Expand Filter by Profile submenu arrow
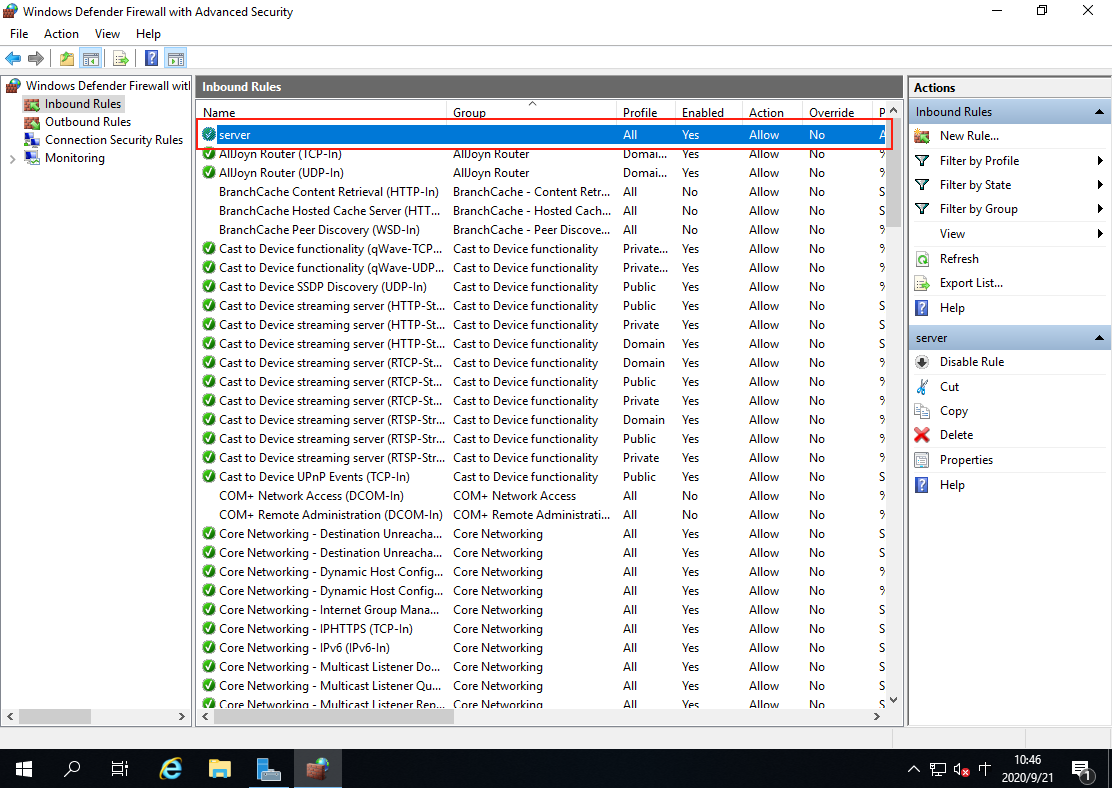Screen dimensions: 1112x788 point(1100,161)
